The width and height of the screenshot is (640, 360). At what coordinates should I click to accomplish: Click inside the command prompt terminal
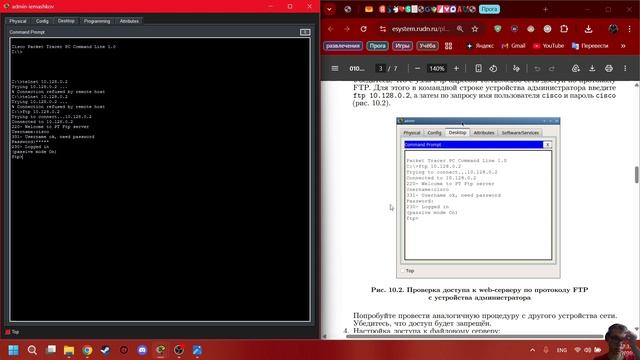click(160, 180)
